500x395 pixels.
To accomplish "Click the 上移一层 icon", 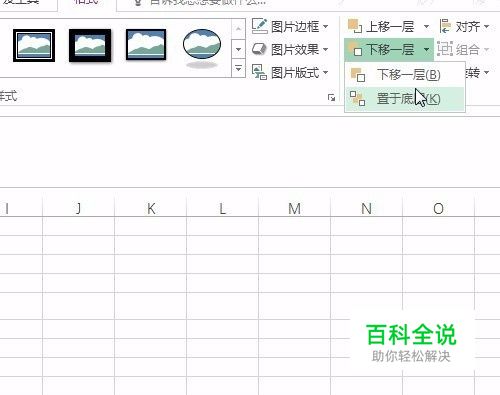I will pyautogui.click(x=355, y=26).
